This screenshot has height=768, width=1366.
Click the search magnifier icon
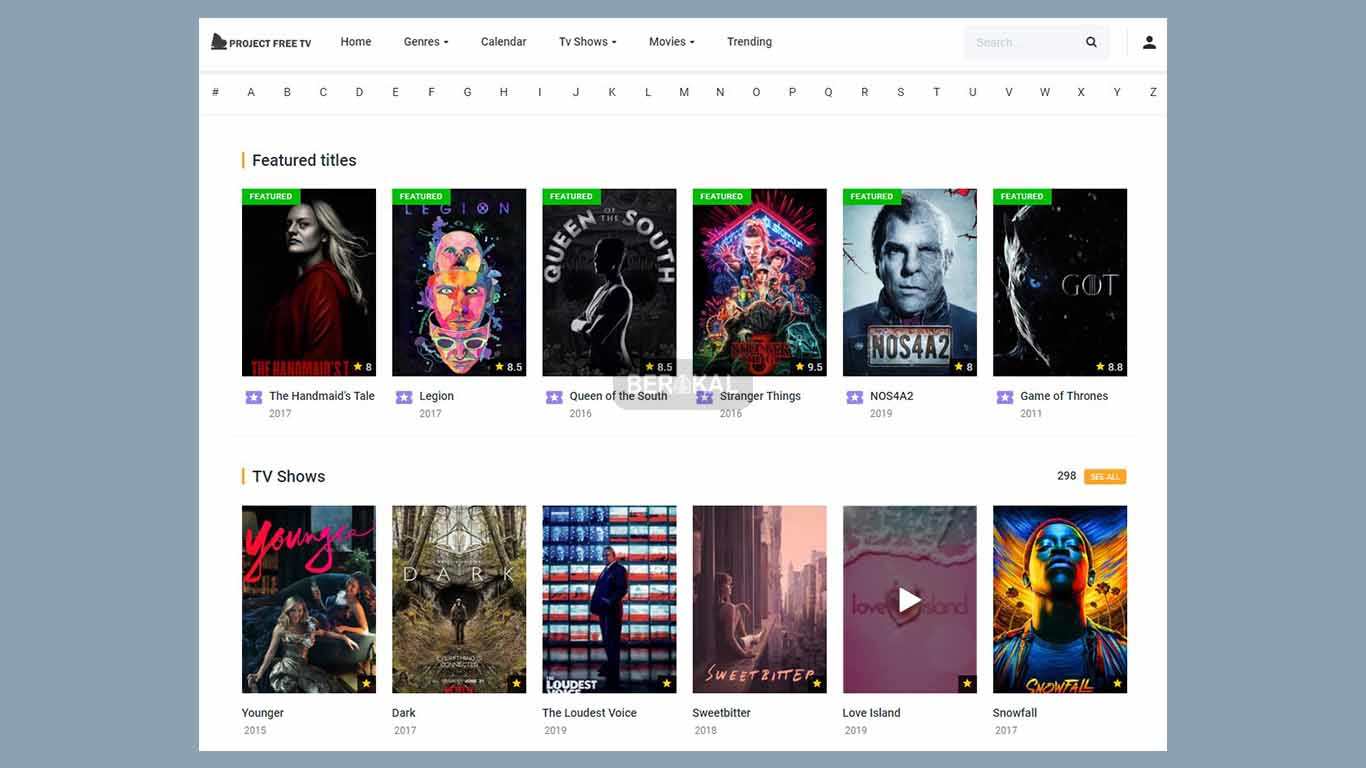click(1091, 42)
